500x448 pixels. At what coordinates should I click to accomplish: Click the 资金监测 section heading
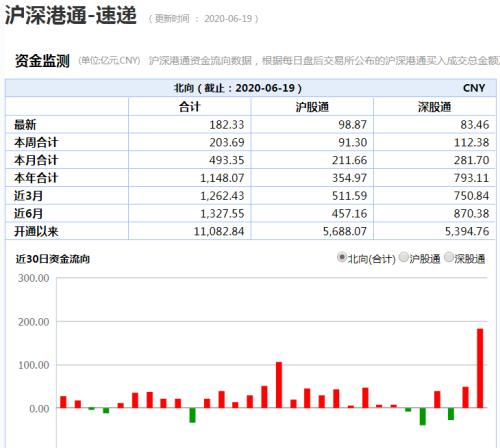tap(42, 61)
